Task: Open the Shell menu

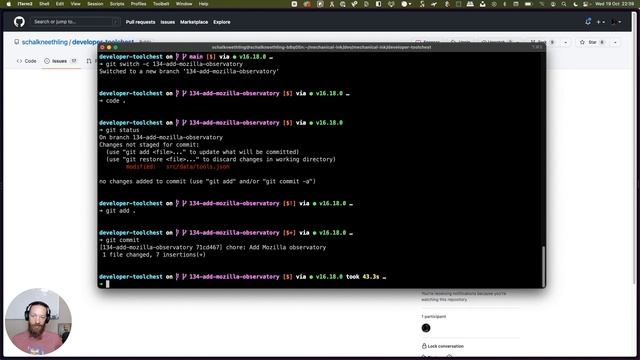Action: [44, 4]
